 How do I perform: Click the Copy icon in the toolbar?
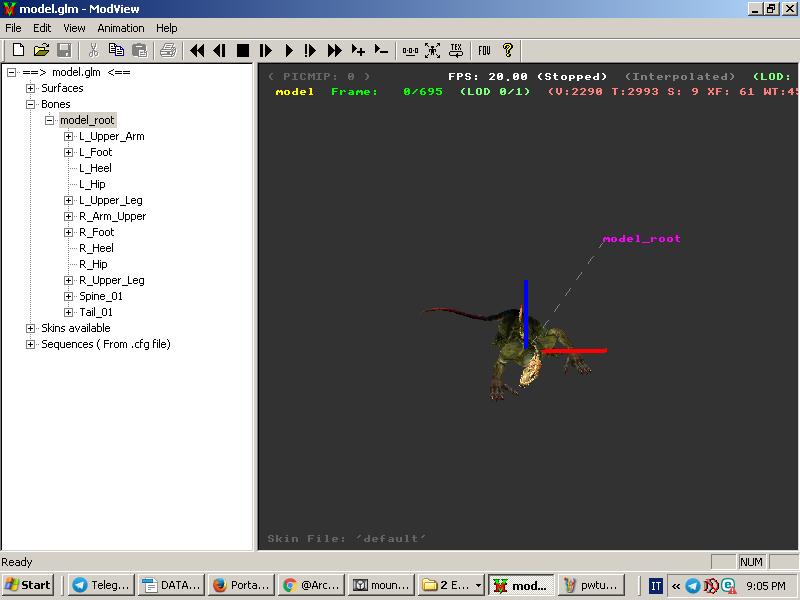[116, 50]
